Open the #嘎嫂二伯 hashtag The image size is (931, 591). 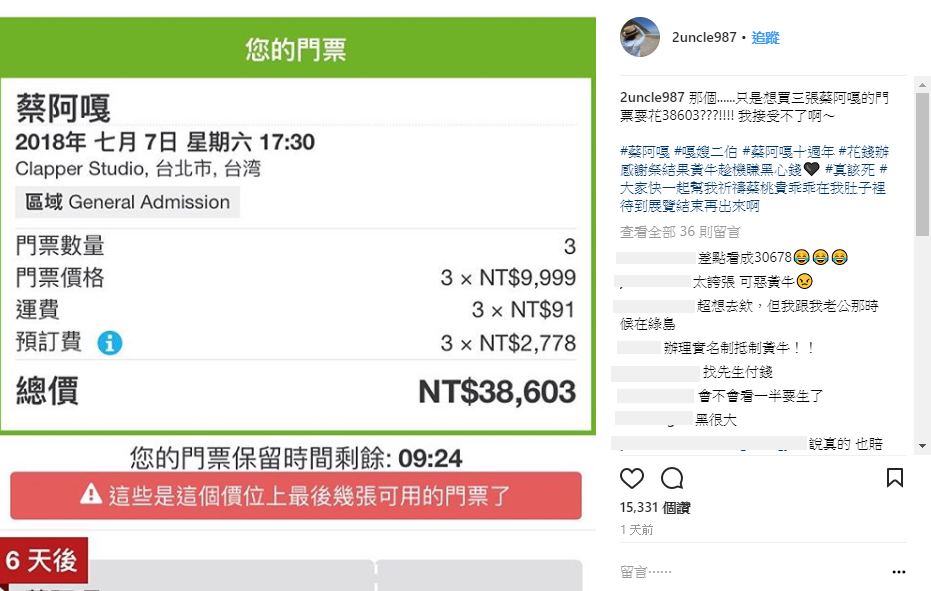pyautogui.click(x=706, y=151)
